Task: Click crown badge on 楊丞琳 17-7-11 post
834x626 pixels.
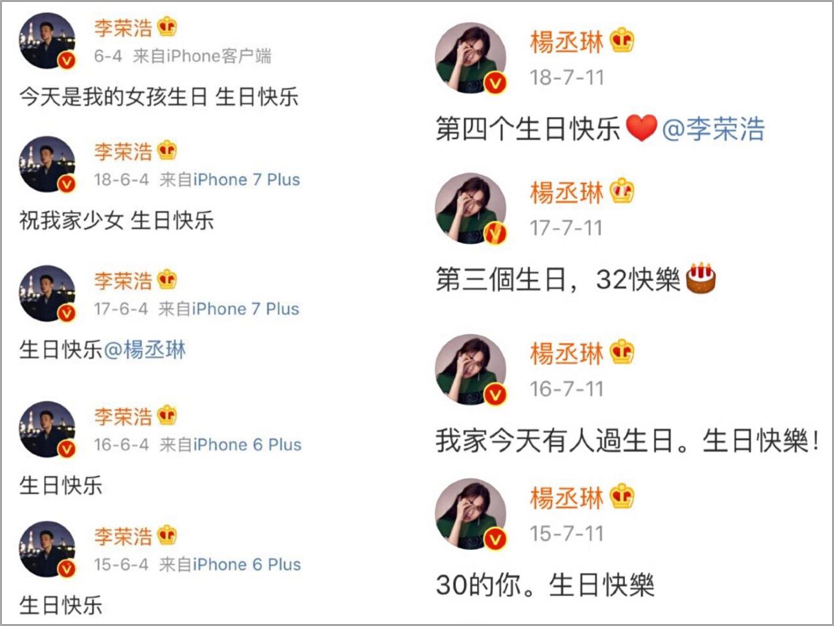Action: tap(622, 191)
